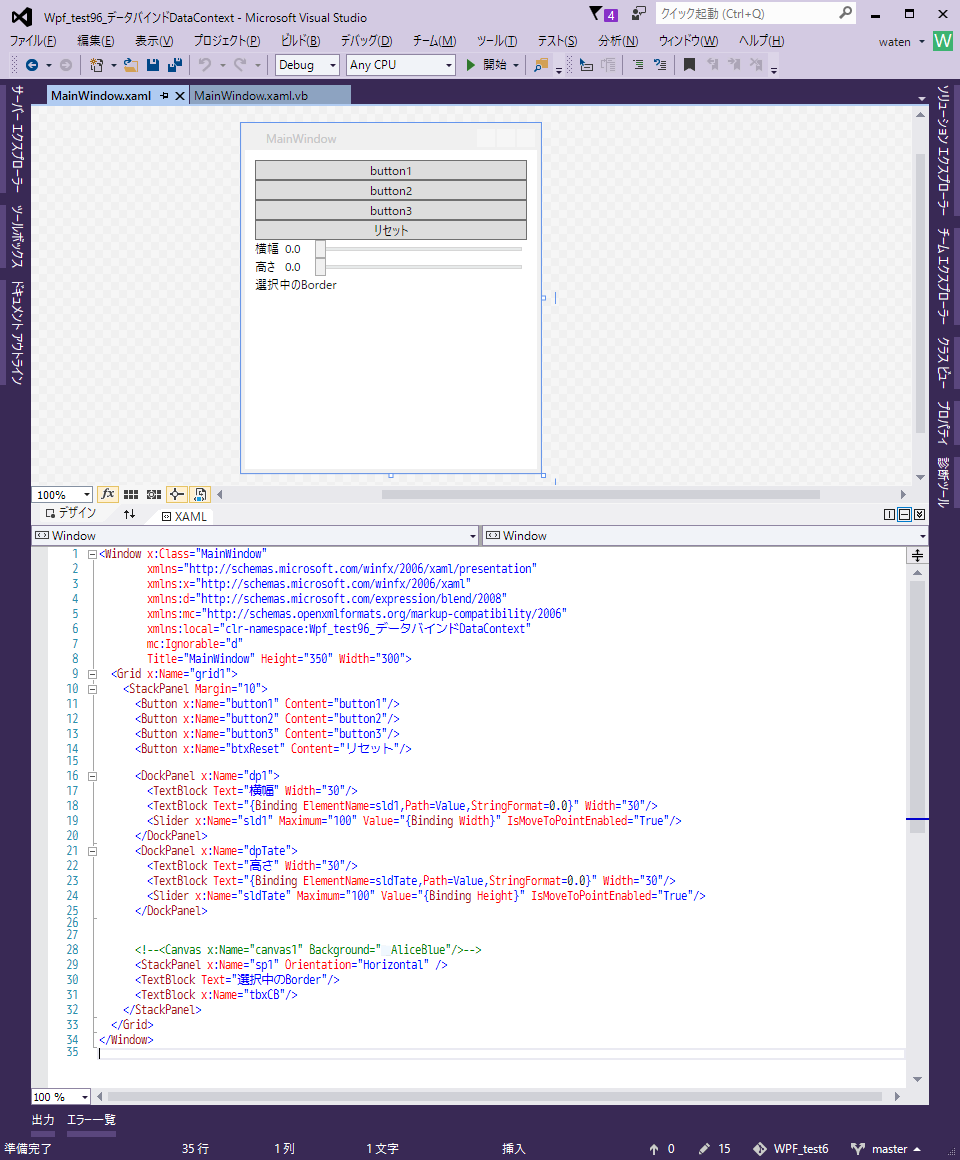This screenshot has width=960, height=1160.
Task: Click button1 in the designer preview
Action: click(x=391, y=170)
